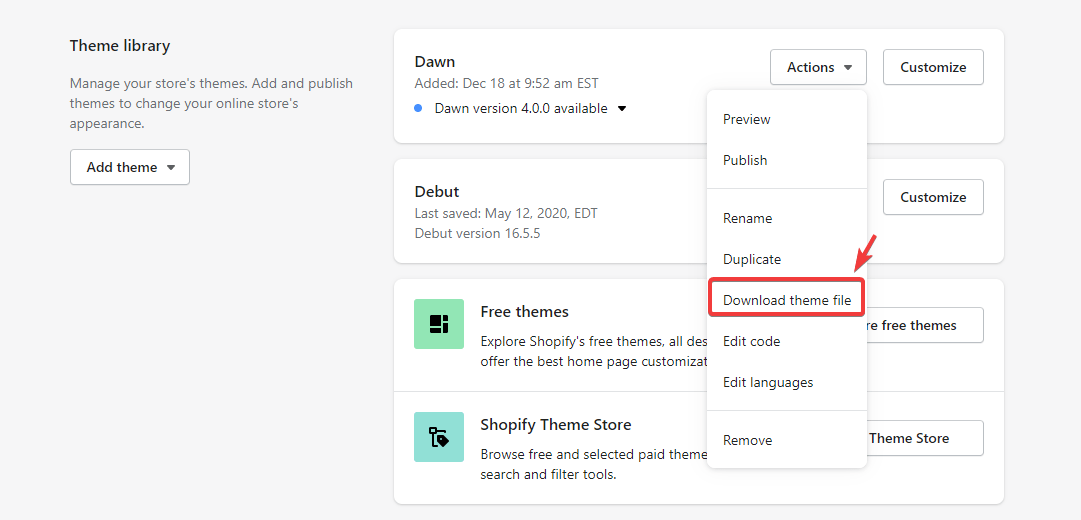This screenshot has height=520, width=1081.
Task: Click Download theme file option
Action: 787,300
